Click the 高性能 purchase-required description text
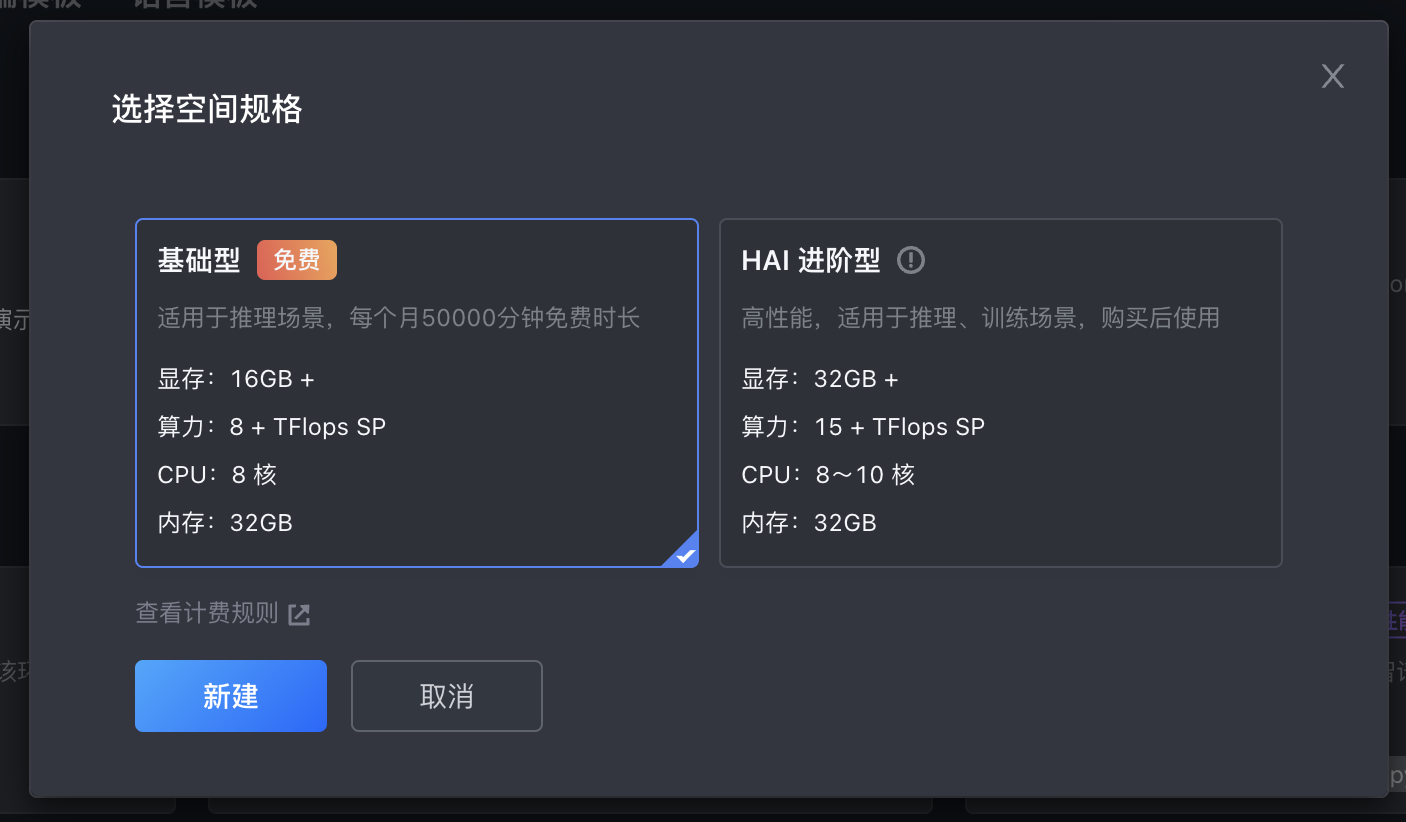 coord(980,319)
